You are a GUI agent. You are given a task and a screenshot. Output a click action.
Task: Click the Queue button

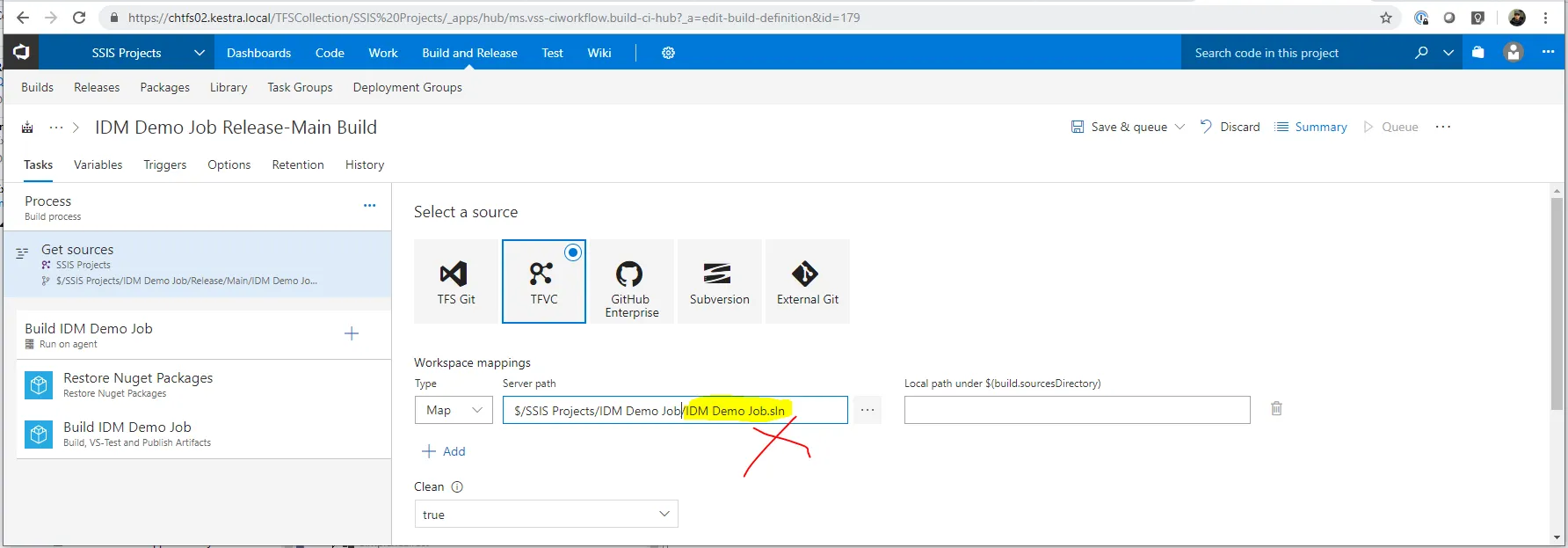point(1390,127)
